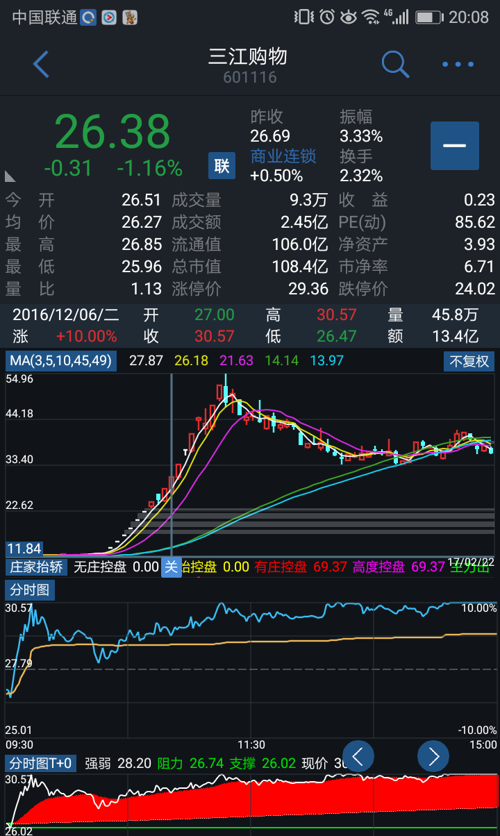This screenshot has width=500, height=836.
Task: Select the 分时图T+0 tab label
Action: click(x=41, y=763)
